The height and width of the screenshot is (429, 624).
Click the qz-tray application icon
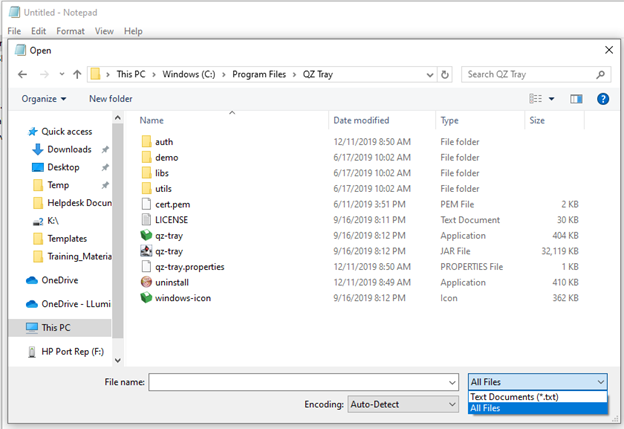(147, 236)
